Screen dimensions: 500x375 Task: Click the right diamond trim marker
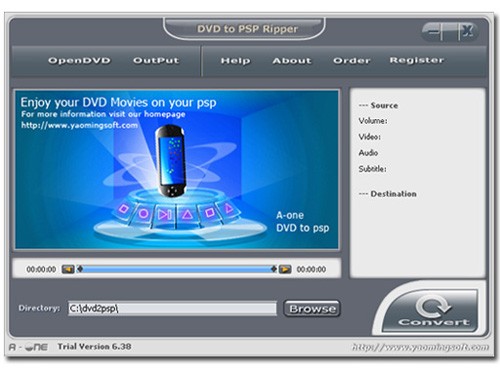[x=274, y=269]
